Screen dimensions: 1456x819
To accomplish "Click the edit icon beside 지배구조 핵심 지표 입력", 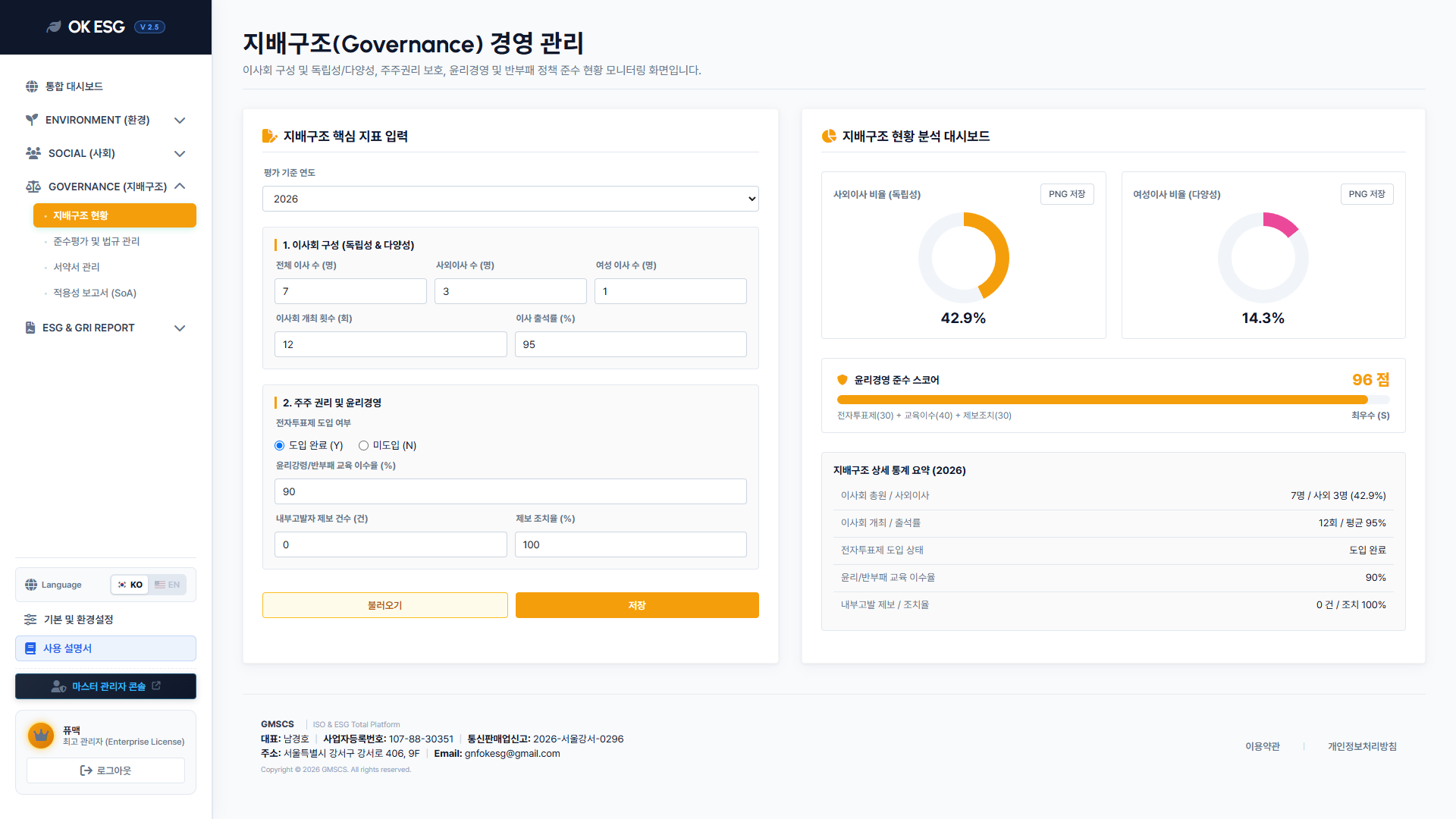I will [269, 136].
